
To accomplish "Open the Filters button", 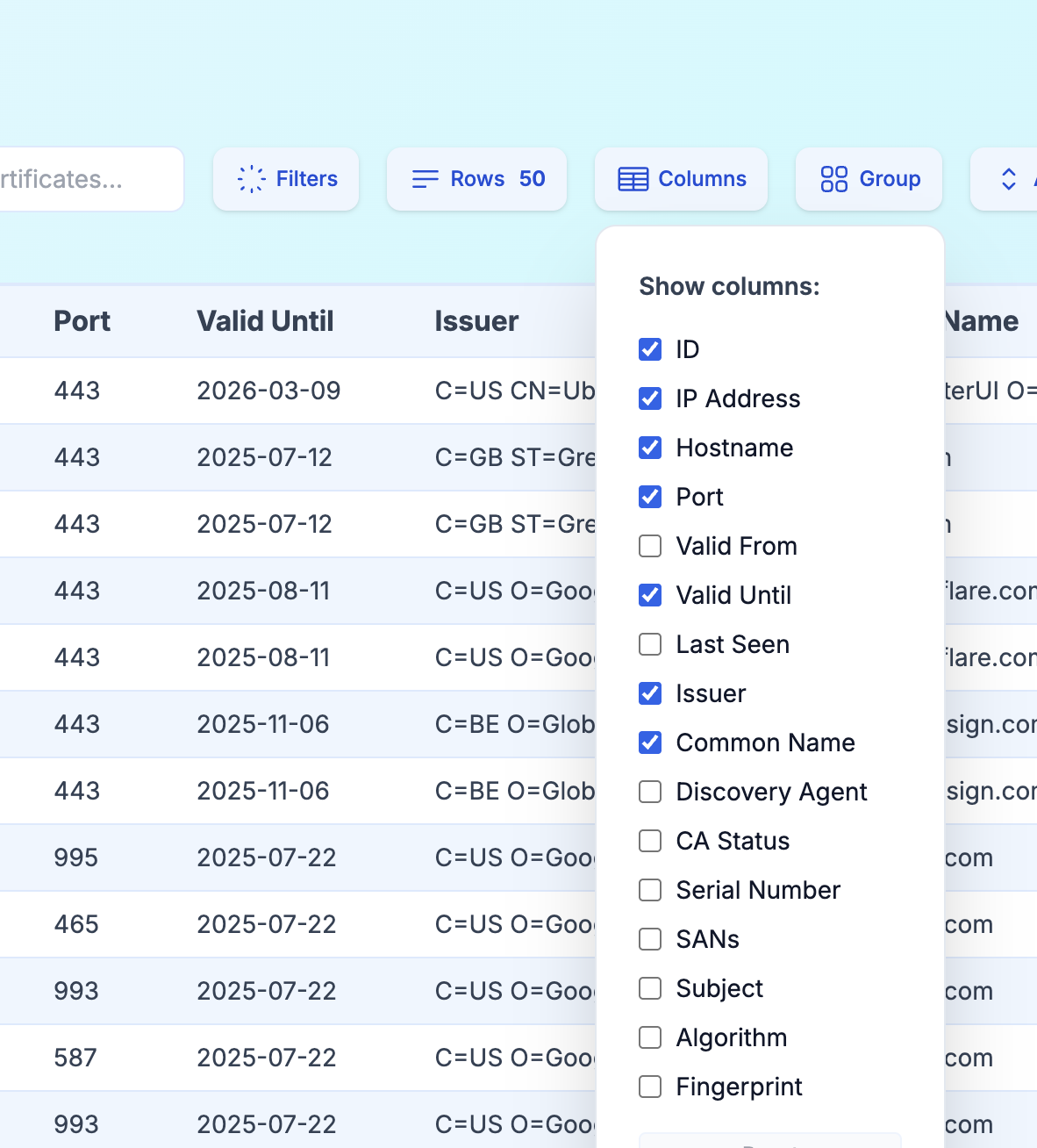I will point(287,179).
